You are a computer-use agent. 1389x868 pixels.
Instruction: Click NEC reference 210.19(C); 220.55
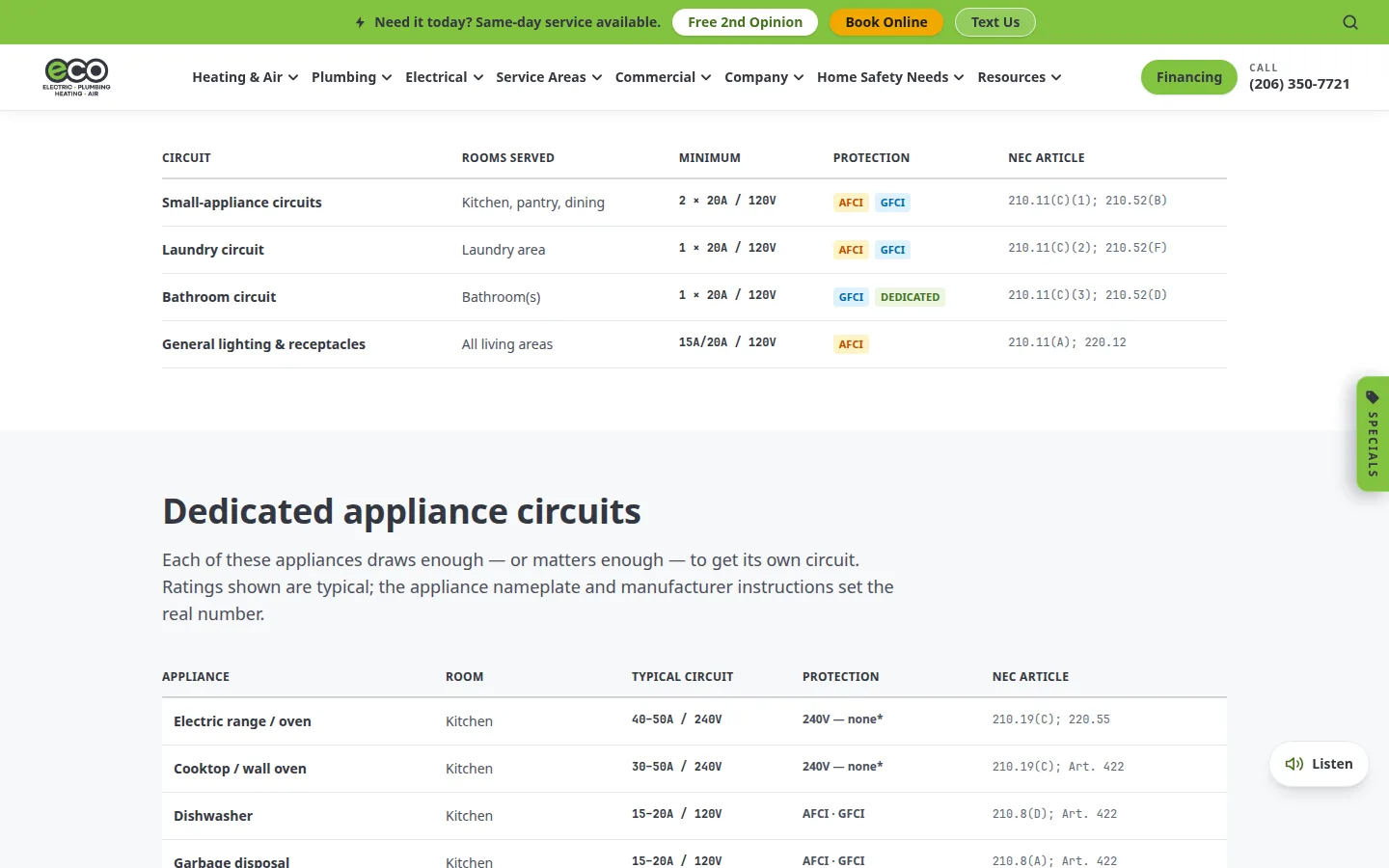pyautogui.click(x=1051, y=719)
